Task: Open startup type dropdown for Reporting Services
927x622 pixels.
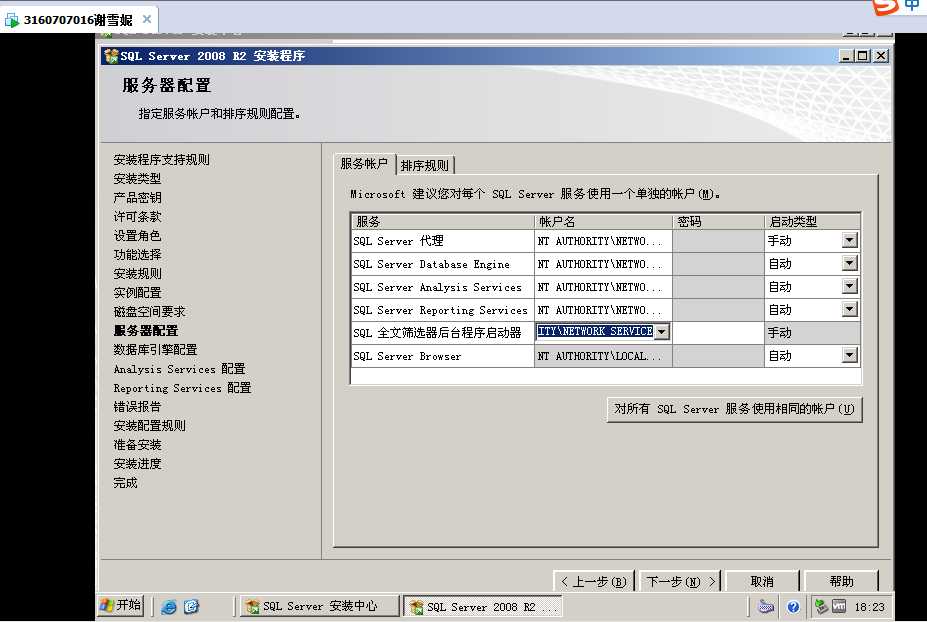Action: pyautogui.click(x=849, y=310)
